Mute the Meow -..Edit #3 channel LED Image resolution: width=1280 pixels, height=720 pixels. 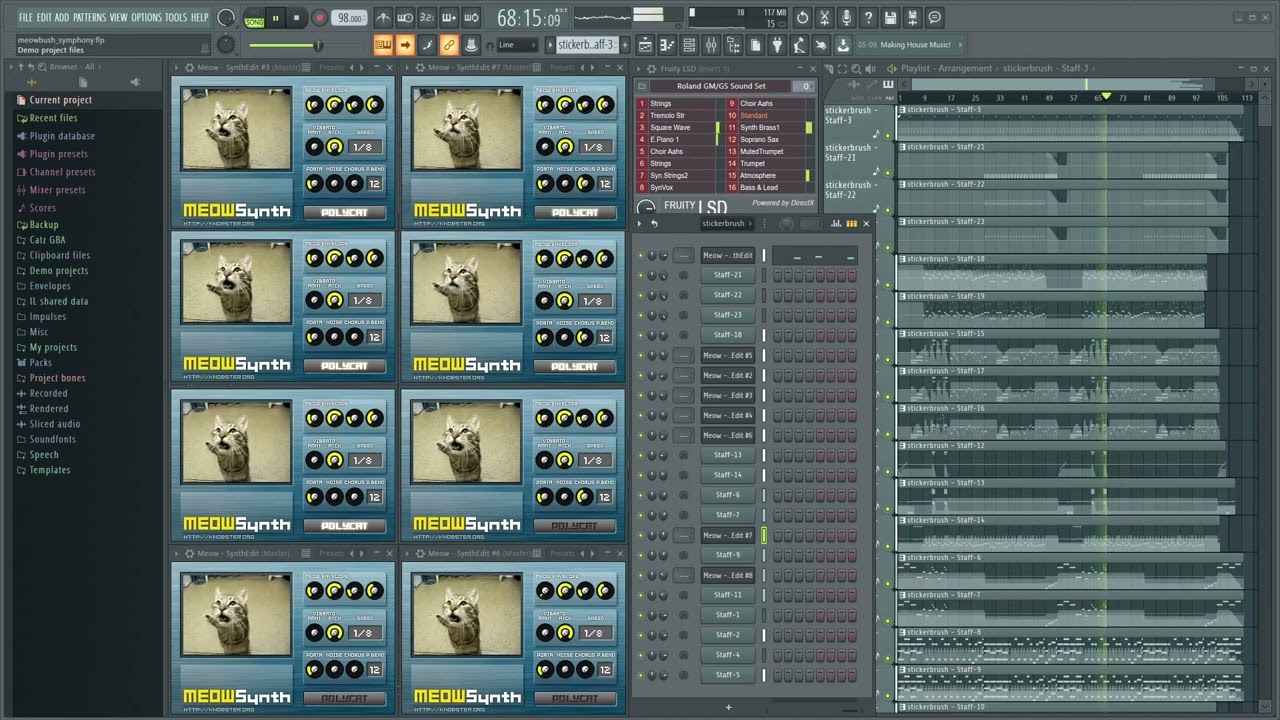point(641,395)
